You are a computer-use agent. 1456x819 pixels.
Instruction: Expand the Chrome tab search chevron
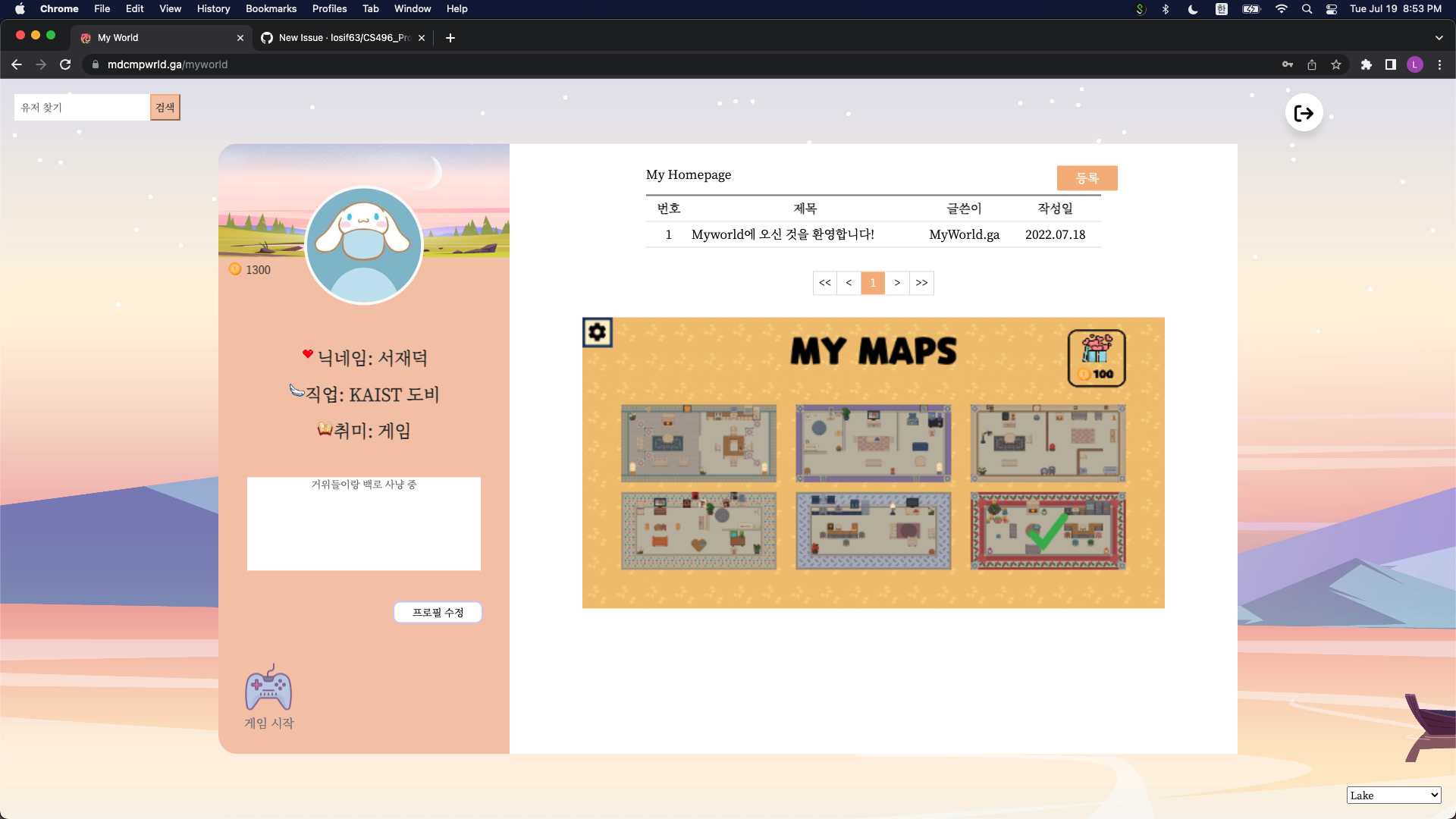1439,38
